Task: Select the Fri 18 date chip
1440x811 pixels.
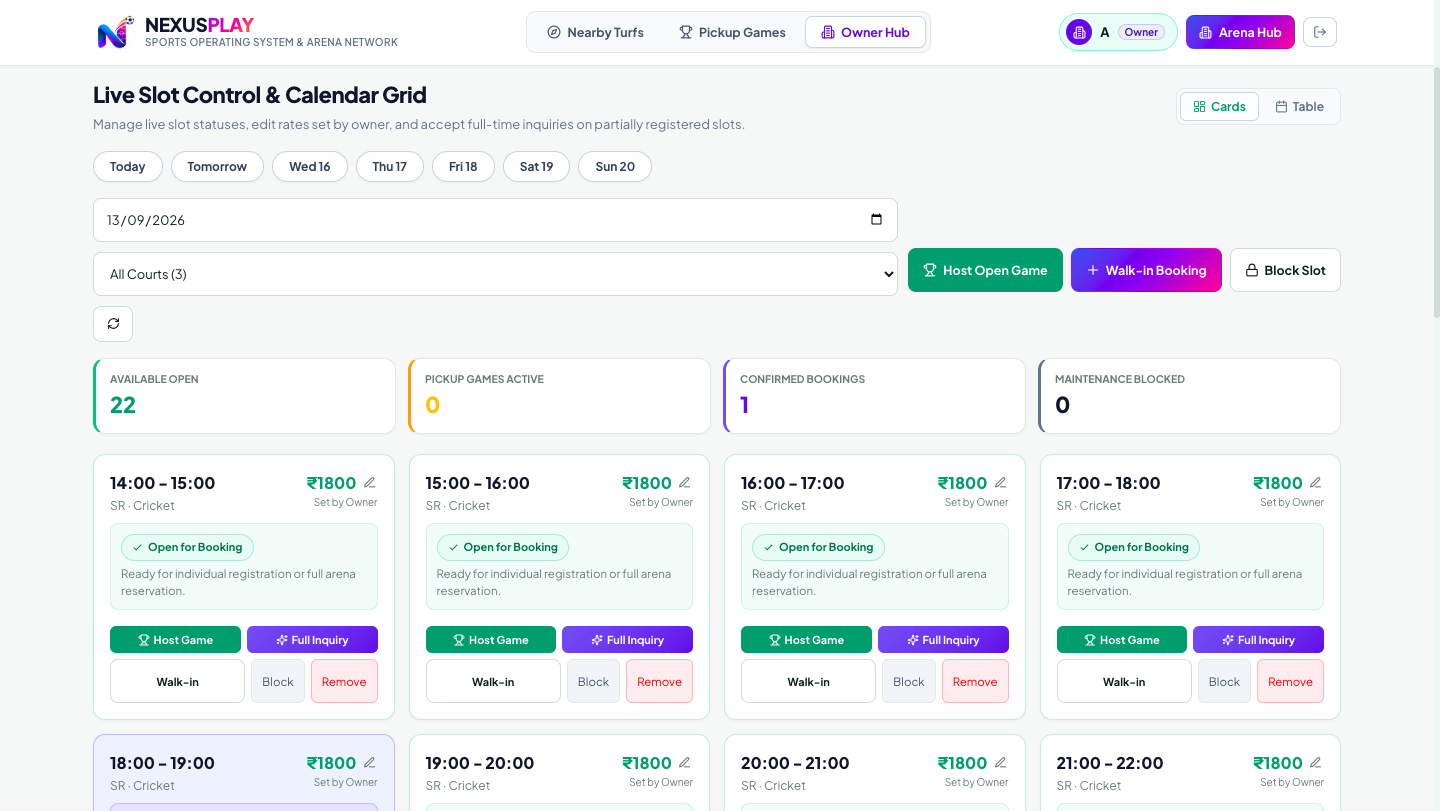Action: pos(463,166)
